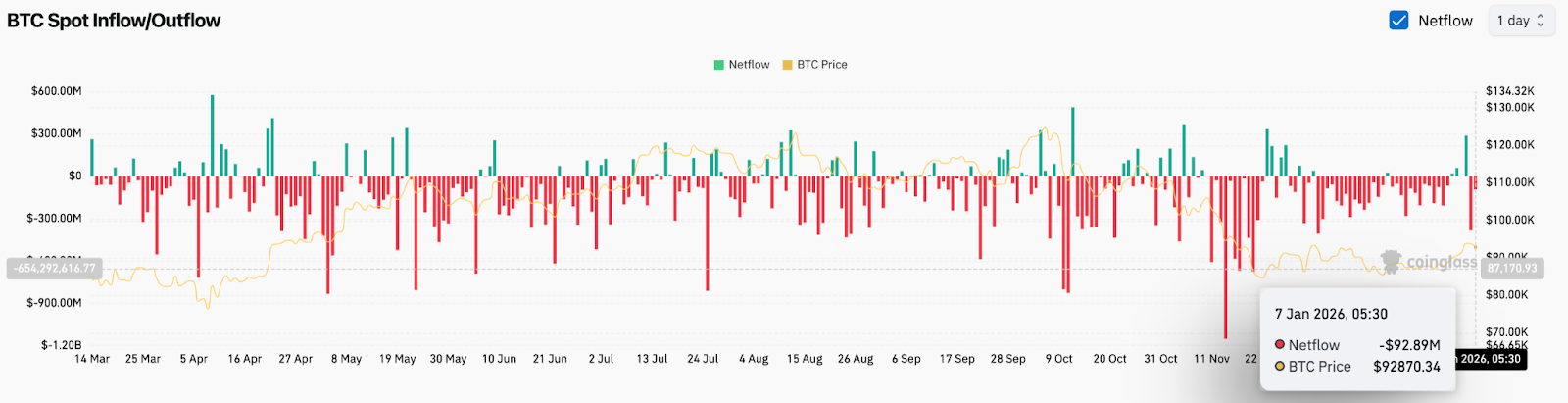Click the BTC Spot Inflow/Outflow title
The width and height of the screenshot is (1568, 403).
(x=114, y=21)
